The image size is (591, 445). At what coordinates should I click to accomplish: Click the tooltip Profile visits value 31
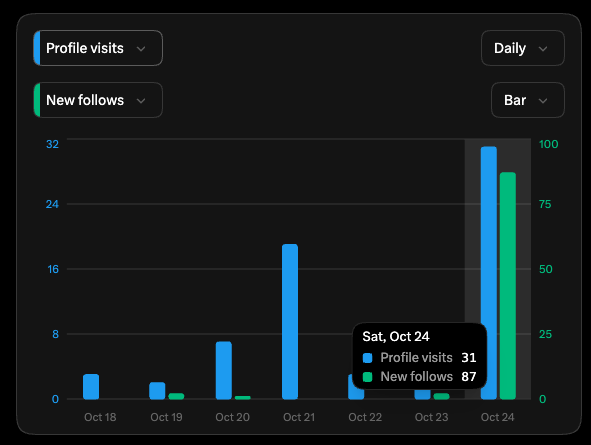[x=469, y=357]
